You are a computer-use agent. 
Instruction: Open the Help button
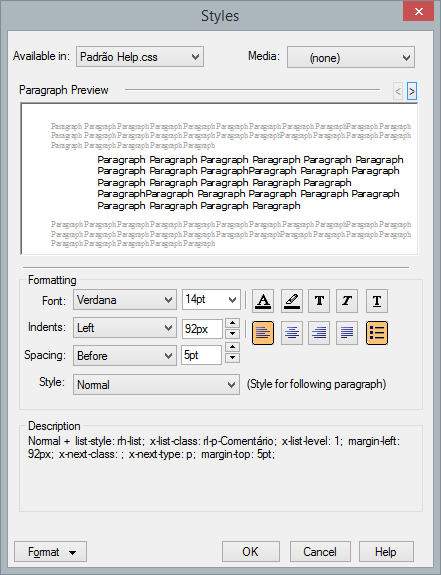(386, 552)
